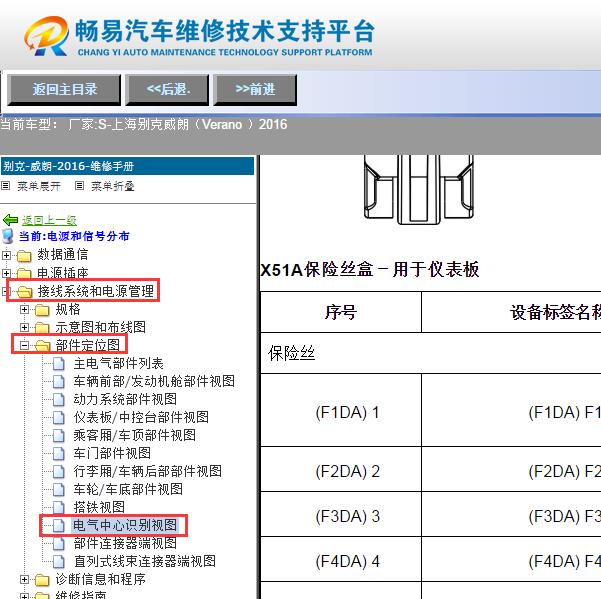
Task: Click the document icon beside 行李厢/车辆后部部件视图
Action: [59, 472]
